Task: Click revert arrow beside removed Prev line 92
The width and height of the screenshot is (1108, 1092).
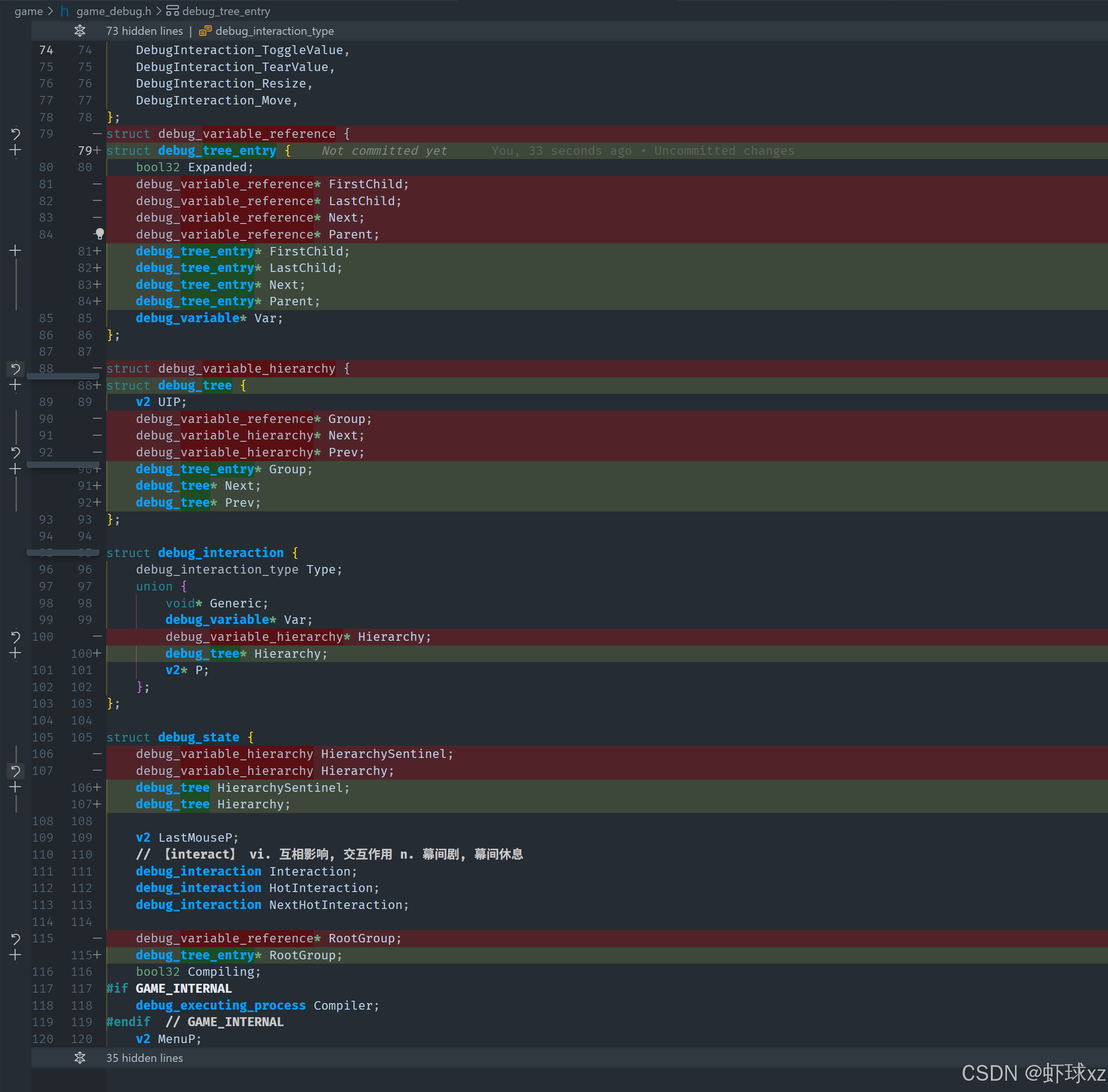Action: coord(16,453)
